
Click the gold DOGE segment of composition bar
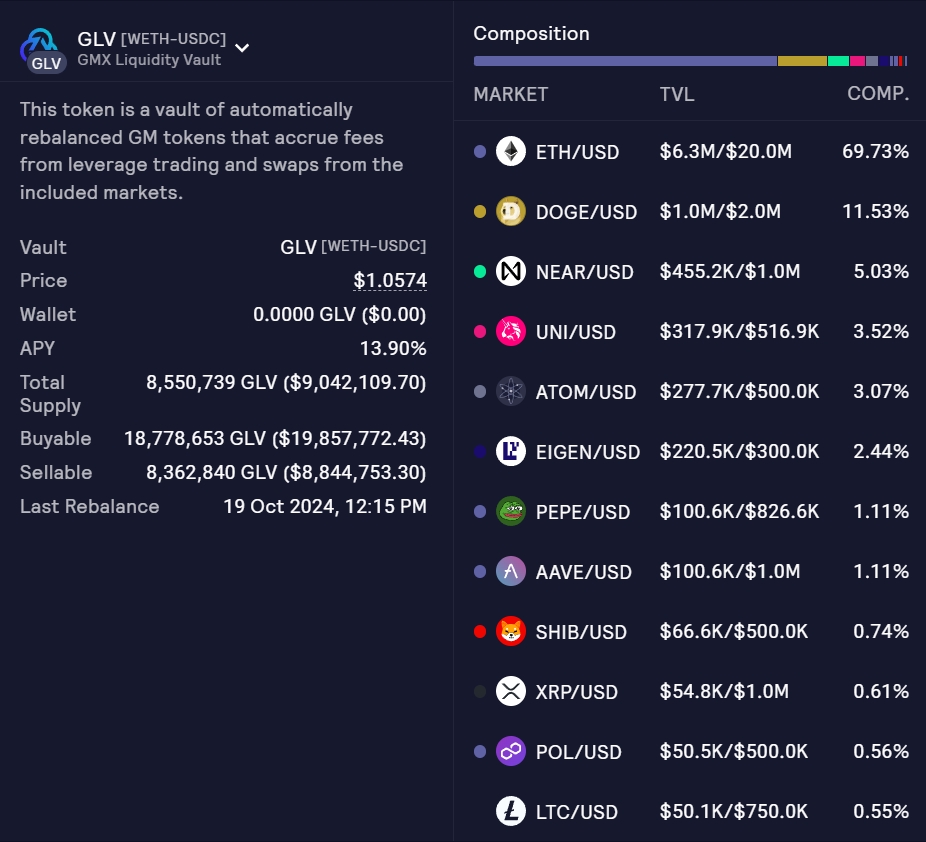[x=802, y=61]
